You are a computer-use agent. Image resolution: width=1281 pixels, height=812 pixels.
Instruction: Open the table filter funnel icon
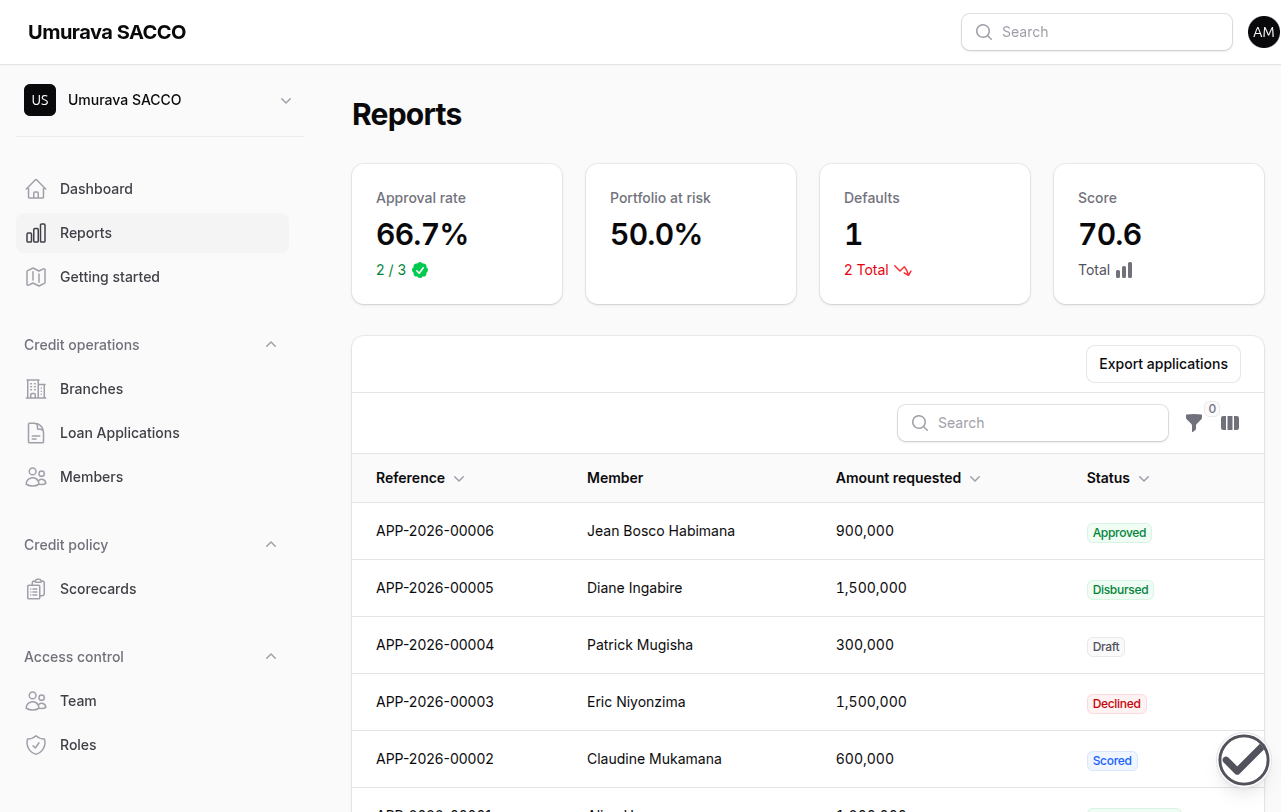click(x=1194, y=423)
